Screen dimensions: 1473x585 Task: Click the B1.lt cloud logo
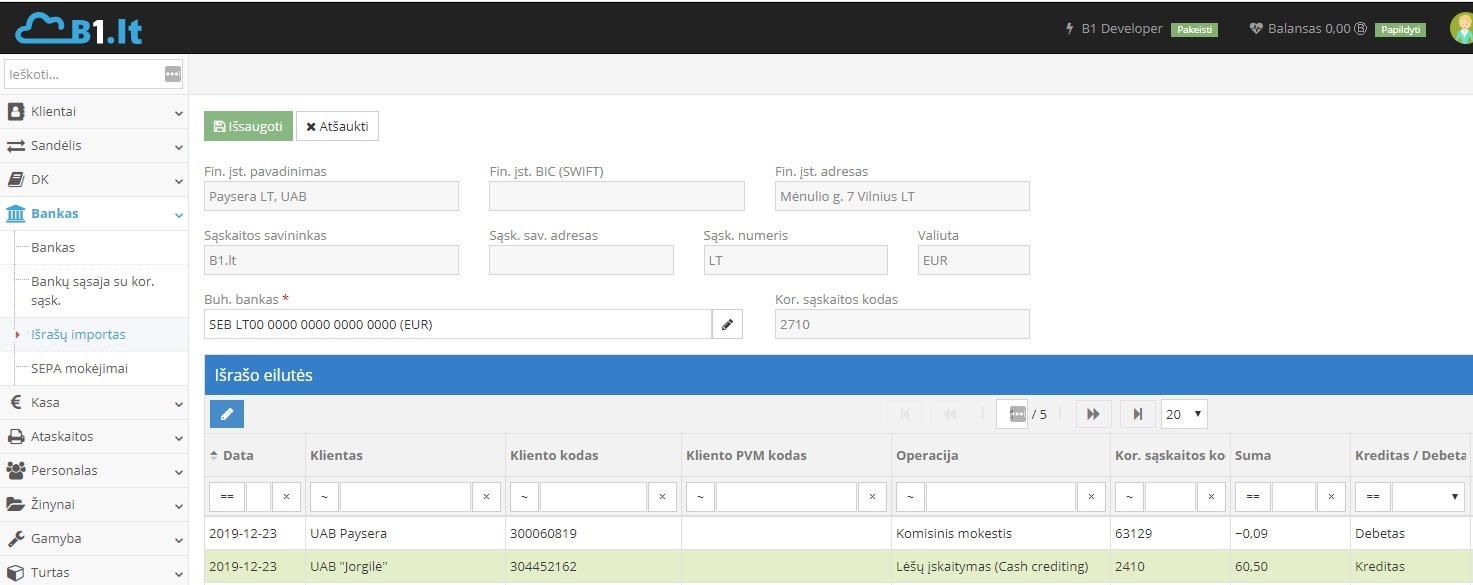(79, 28)
